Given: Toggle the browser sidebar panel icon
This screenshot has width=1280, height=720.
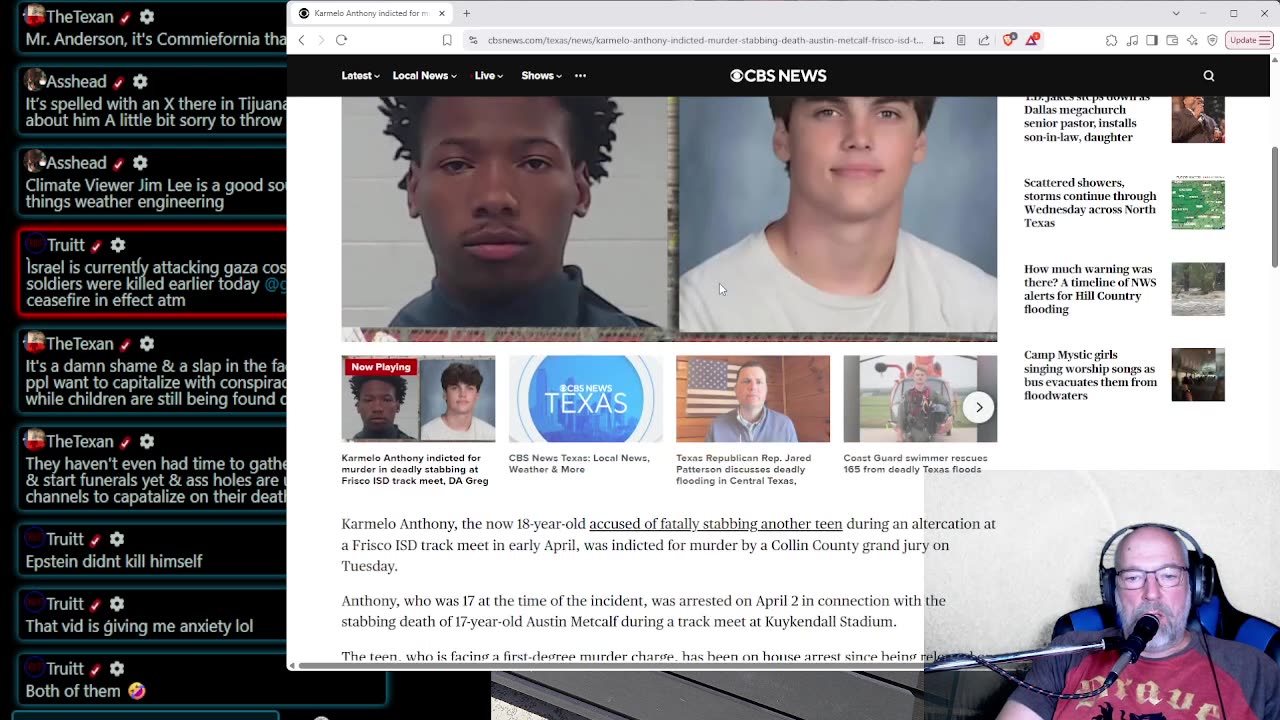Looking at the screenshot, I should click(1152, 40).
